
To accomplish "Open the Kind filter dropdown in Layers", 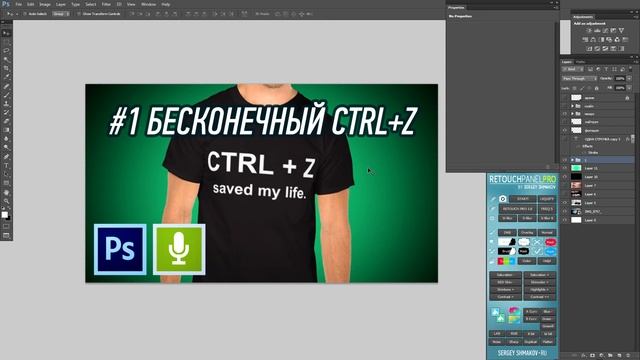I will (x=573, y=69).
